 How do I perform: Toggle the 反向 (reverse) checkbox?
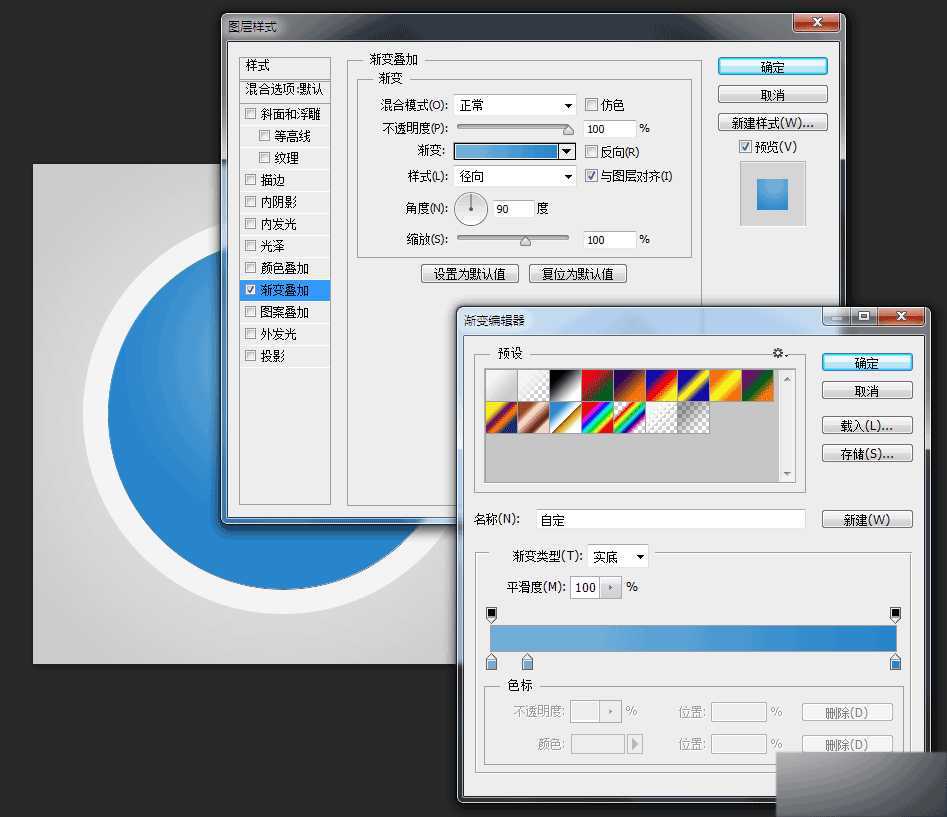(x=592, y=152)
